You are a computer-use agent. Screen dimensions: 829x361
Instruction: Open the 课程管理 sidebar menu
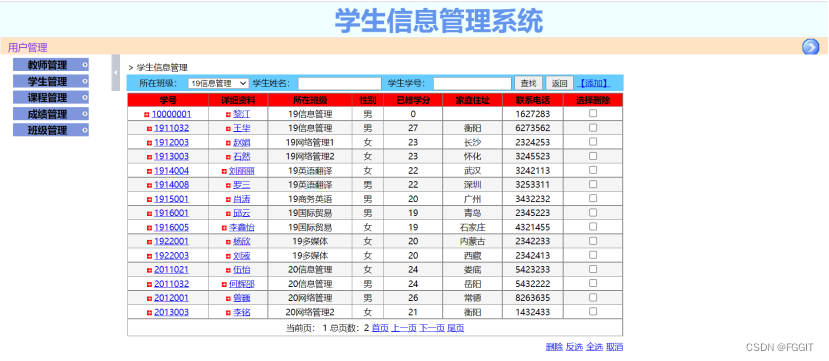coord(51,98)
